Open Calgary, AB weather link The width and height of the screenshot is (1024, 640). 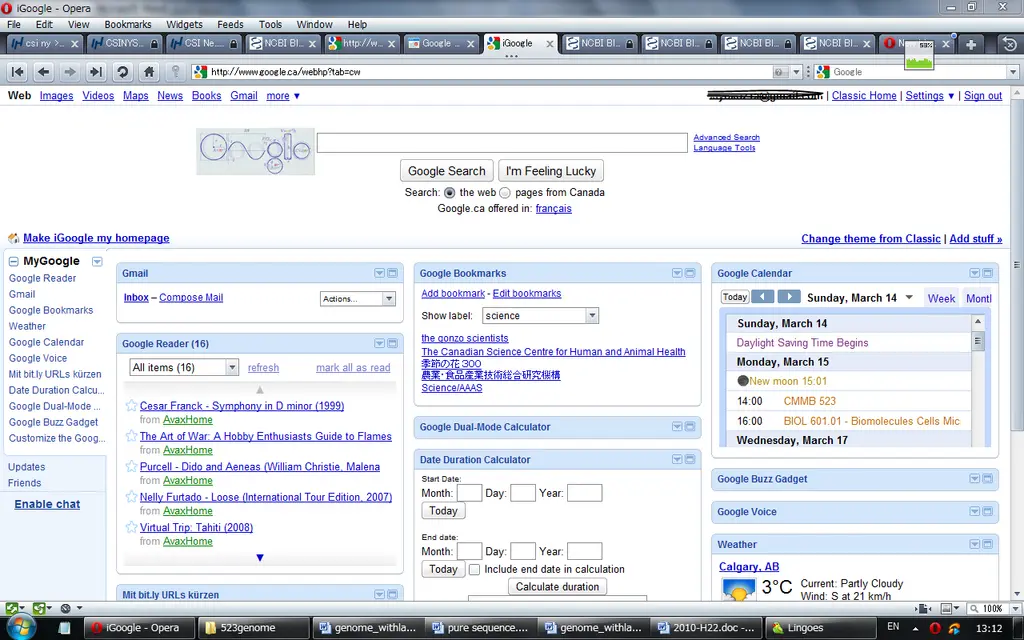[749, 567]
